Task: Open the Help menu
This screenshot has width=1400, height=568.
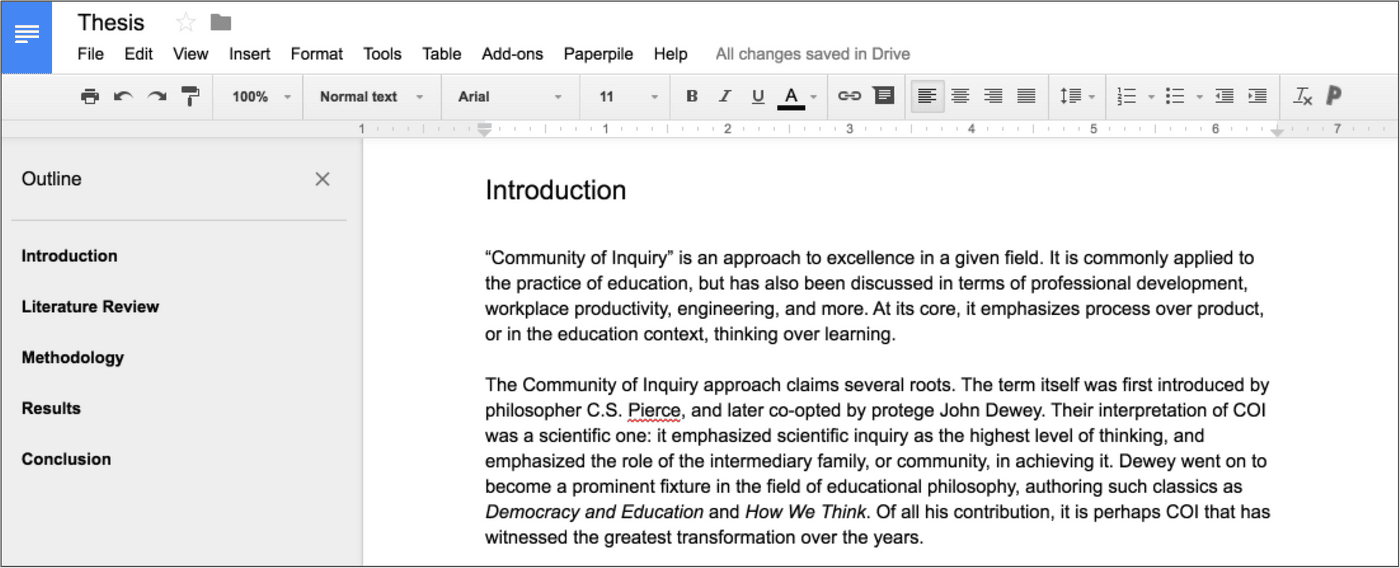Action: coord(671,54)
